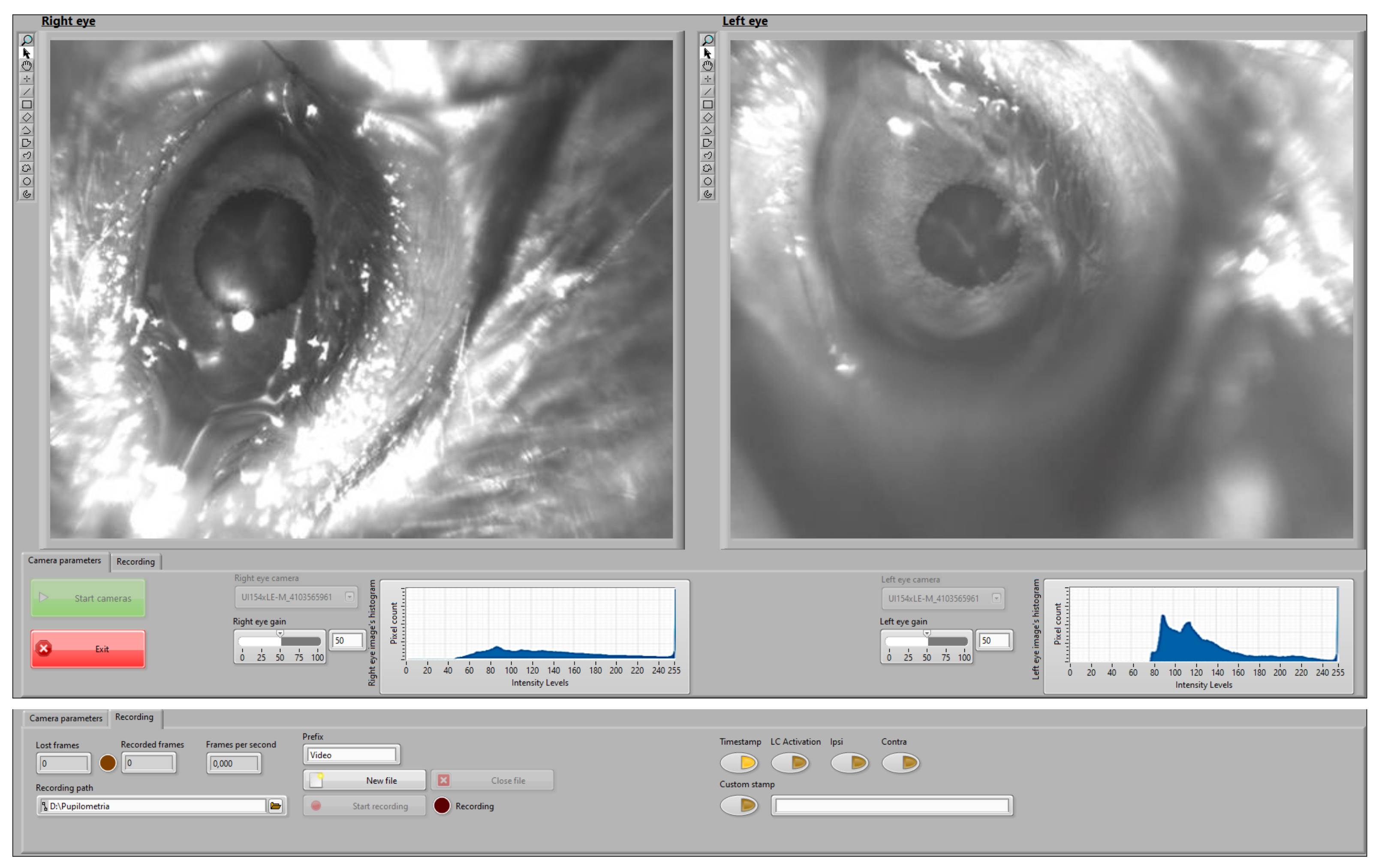
Task: Pick the rectangle ROI tool for right eye
Action: 27,104
